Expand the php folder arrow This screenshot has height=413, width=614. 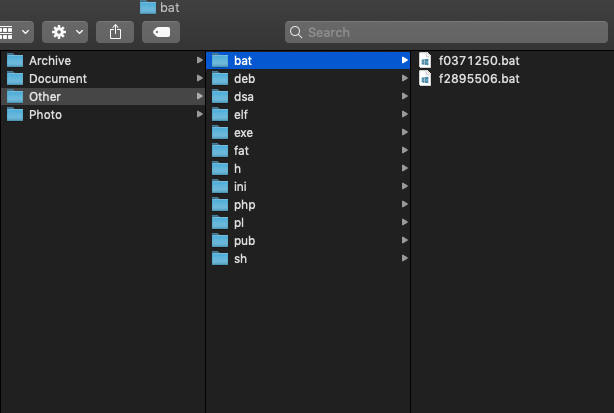pos(405,204)
